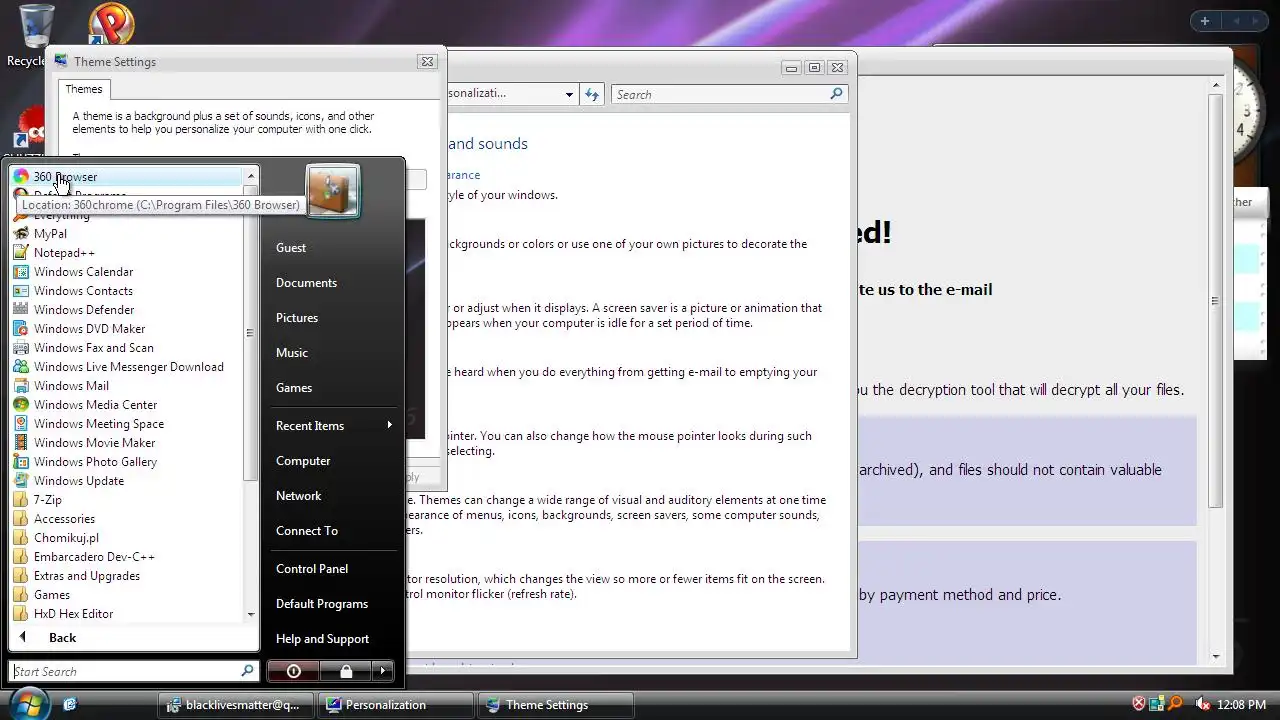Open Default Programs from Start menu
Viewport: 1280px width, 720px height.
pos(322,604)
